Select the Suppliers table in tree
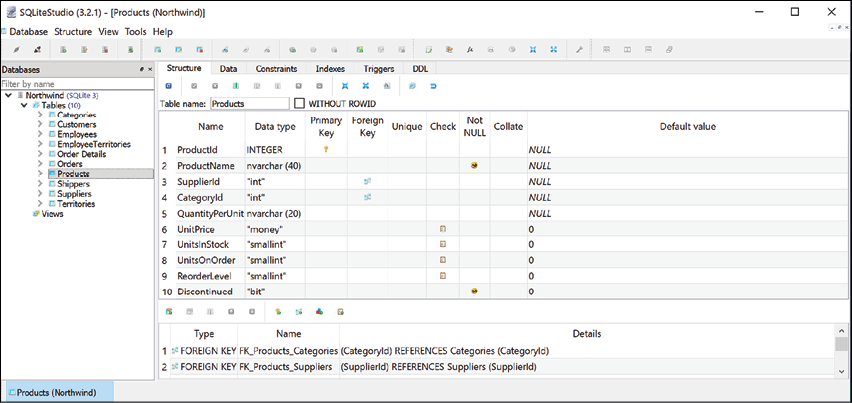Screen dimensions: 852x403 [x=74, y=194]
